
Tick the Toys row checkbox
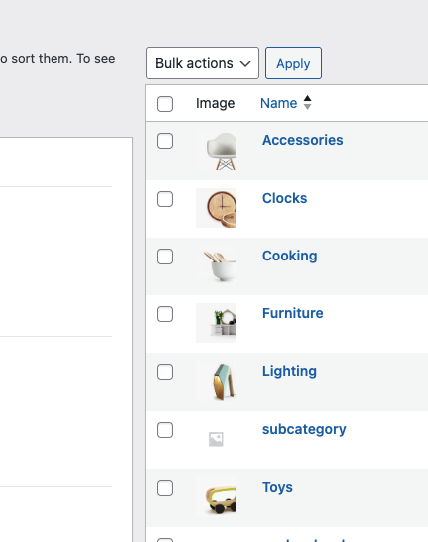pos(165,488)
